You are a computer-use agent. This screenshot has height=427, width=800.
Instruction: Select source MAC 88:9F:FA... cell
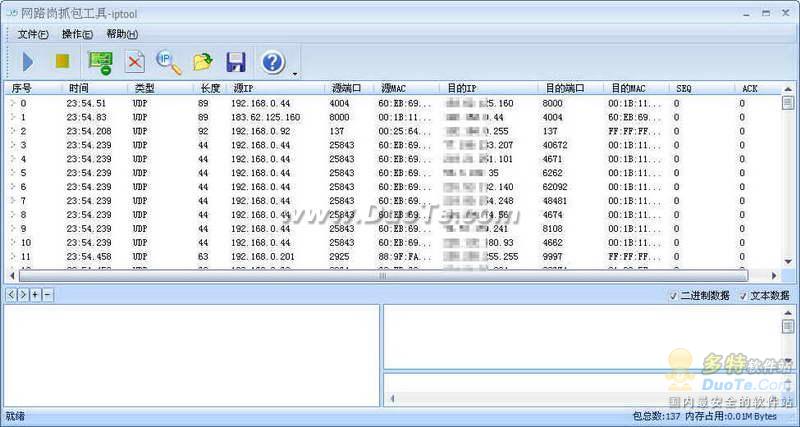click(x=405, y=257)
